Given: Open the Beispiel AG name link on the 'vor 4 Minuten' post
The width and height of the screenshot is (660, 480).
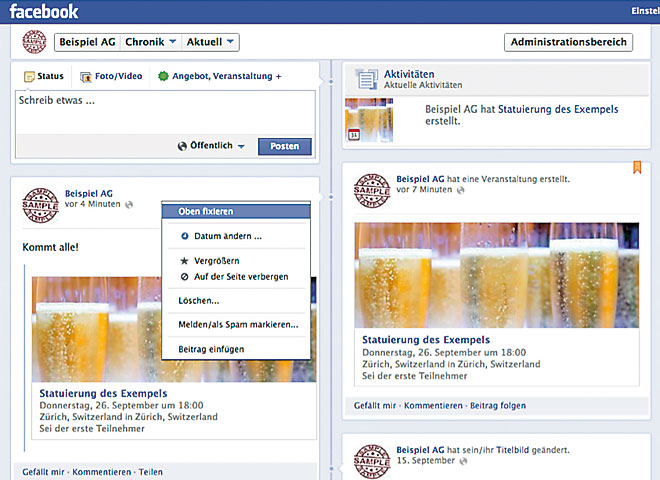Looking at the screenshot, I should [88, 194].
